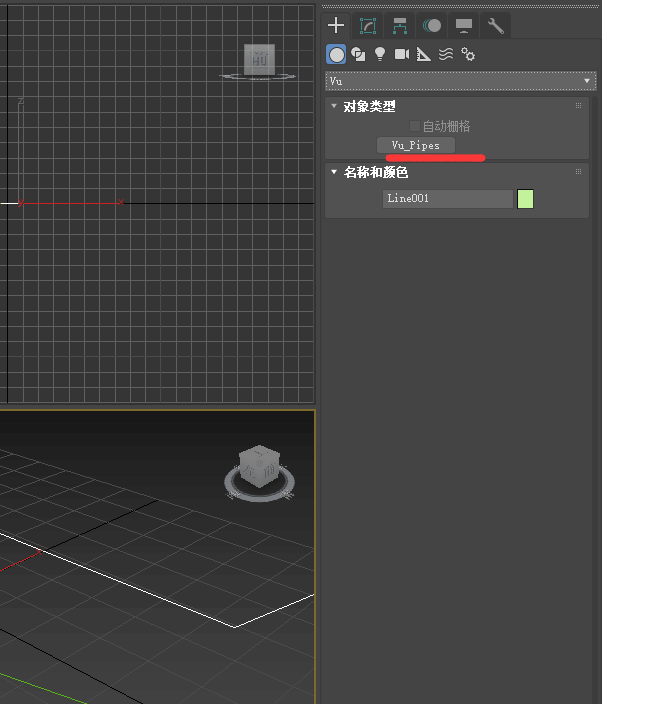
Task: Click the green object color swatch
Action: [525, 199]
